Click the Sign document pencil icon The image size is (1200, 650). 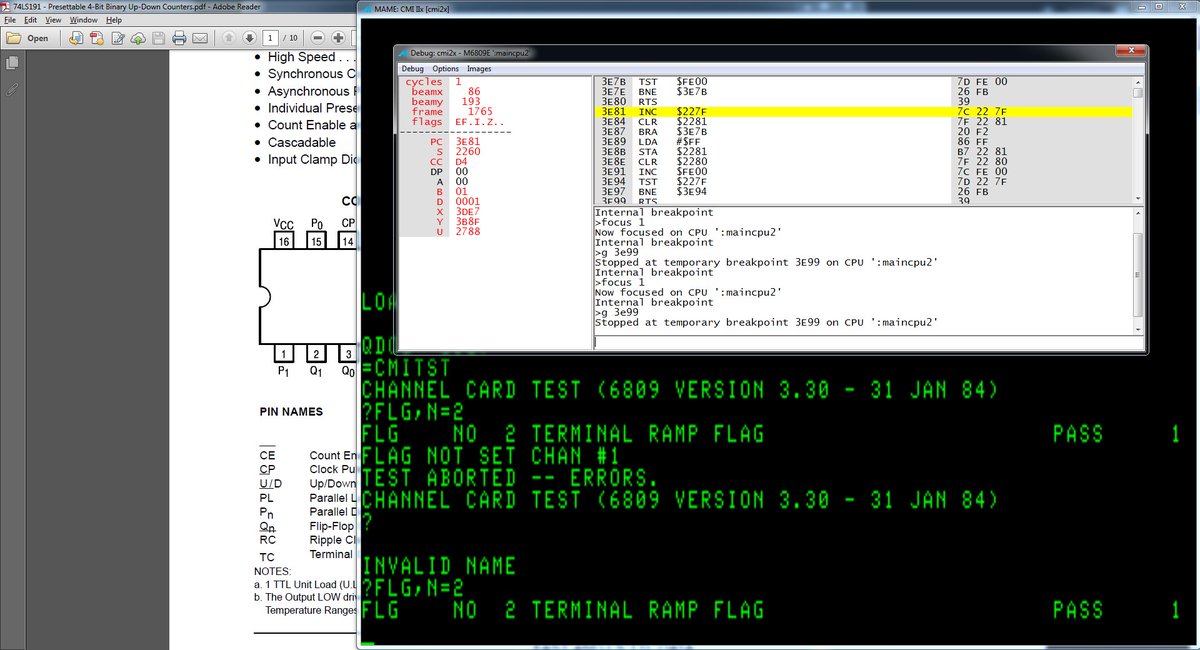point(118,38)
